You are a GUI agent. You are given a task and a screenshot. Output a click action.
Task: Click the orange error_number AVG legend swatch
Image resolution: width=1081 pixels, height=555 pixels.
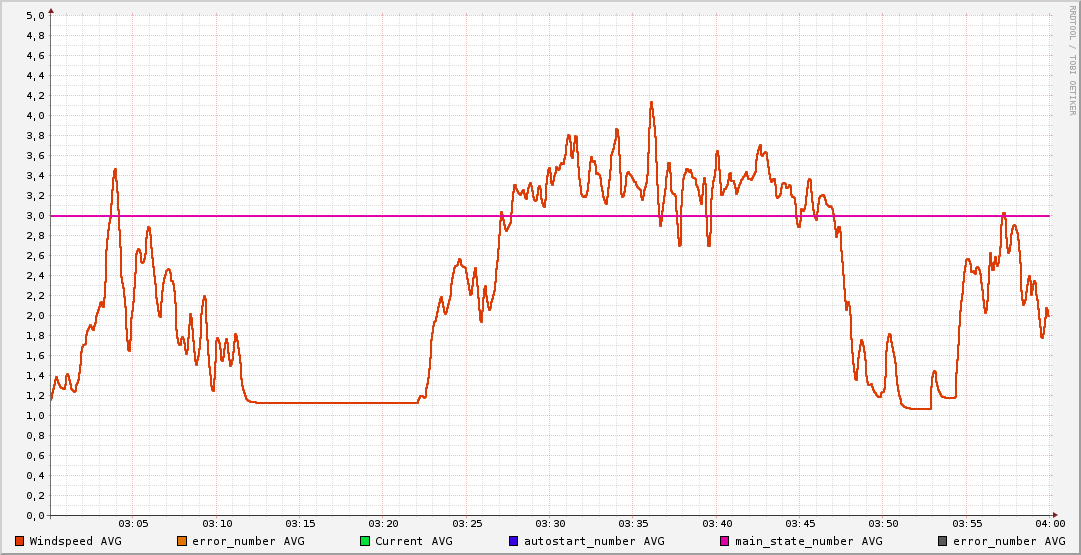click(x=182, y=541)
